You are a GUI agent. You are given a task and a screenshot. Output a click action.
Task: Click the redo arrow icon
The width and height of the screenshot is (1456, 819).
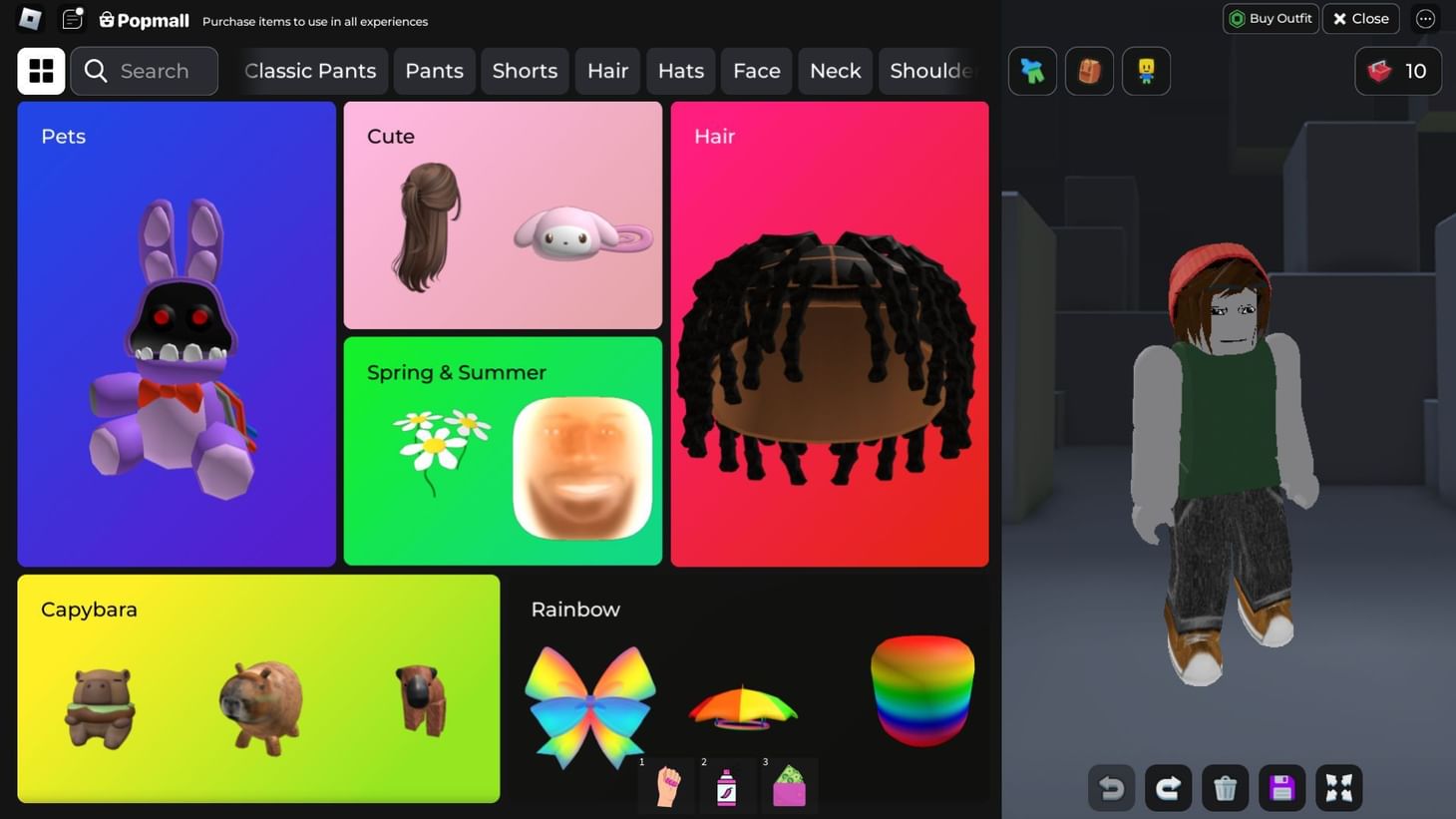[x=1169, y=787]
